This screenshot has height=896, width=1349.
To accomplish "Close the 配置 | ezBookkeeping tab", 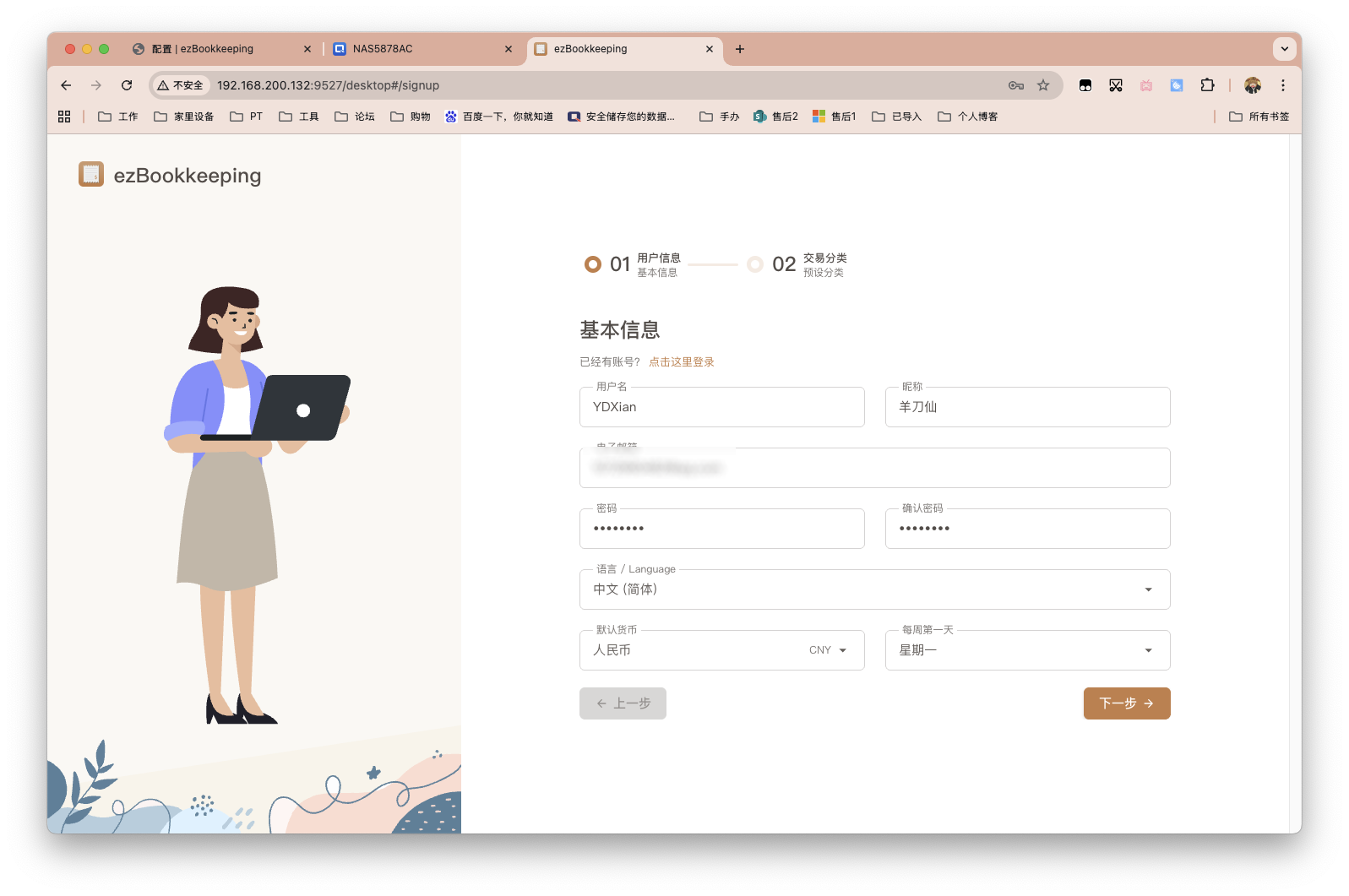I will pos(307,49).
